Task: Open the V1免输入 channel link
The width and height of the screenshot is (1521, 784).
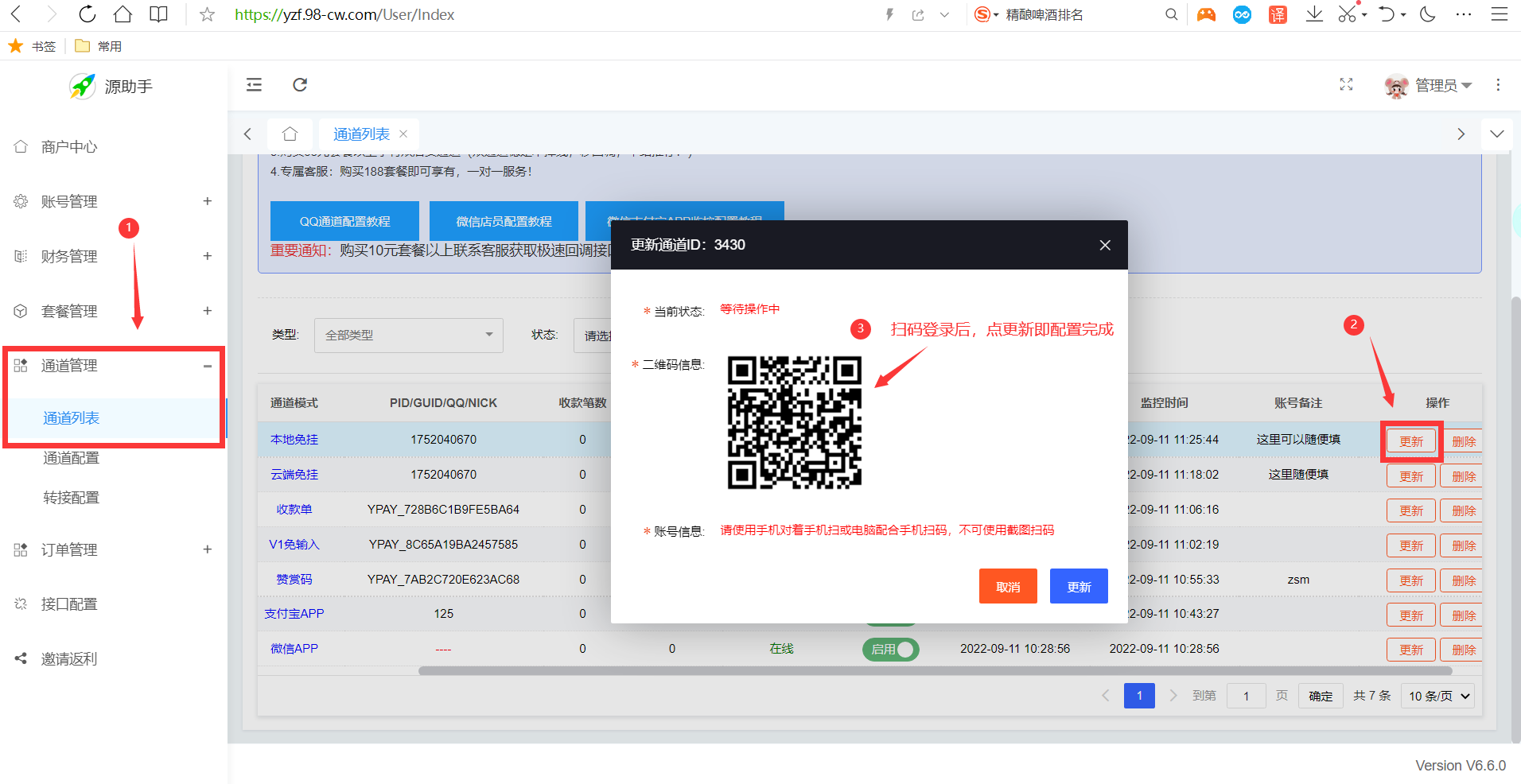Action: pyautogui.click(x=294, y=545)
